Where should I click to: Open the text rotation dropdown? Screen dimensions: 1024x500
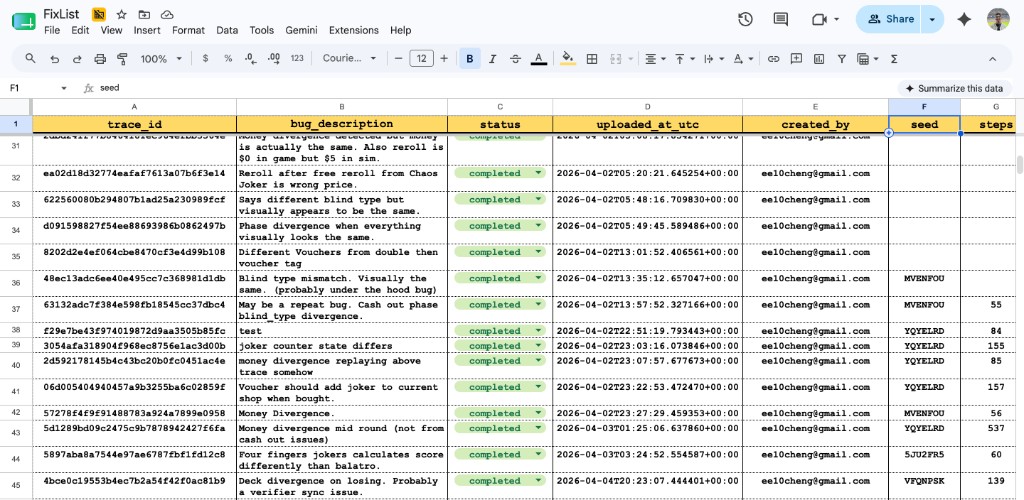[x=743, y=59]
